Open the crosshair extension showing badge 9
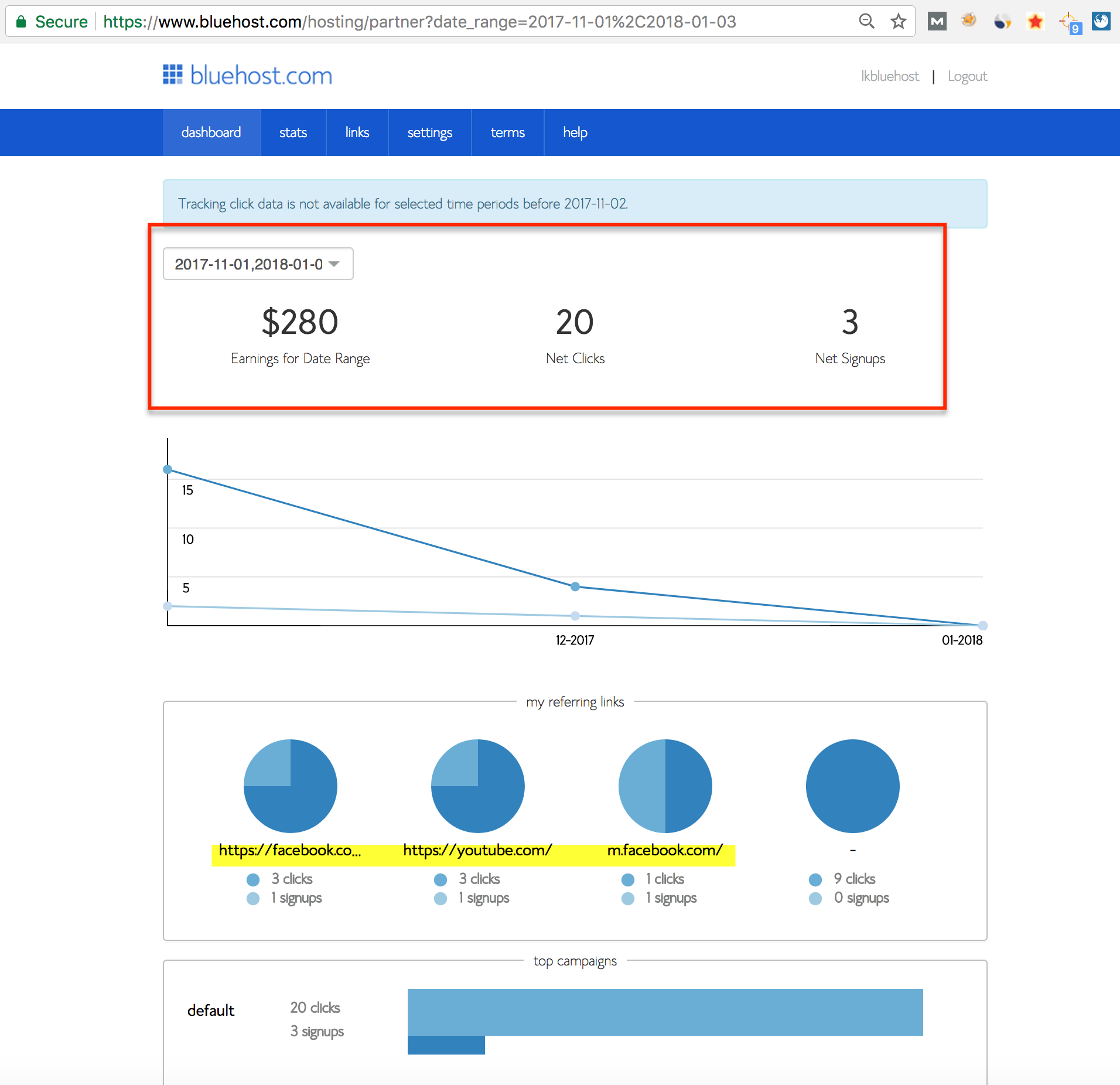This screenshot has height=1085, width=1120. tap(1068, 21)
